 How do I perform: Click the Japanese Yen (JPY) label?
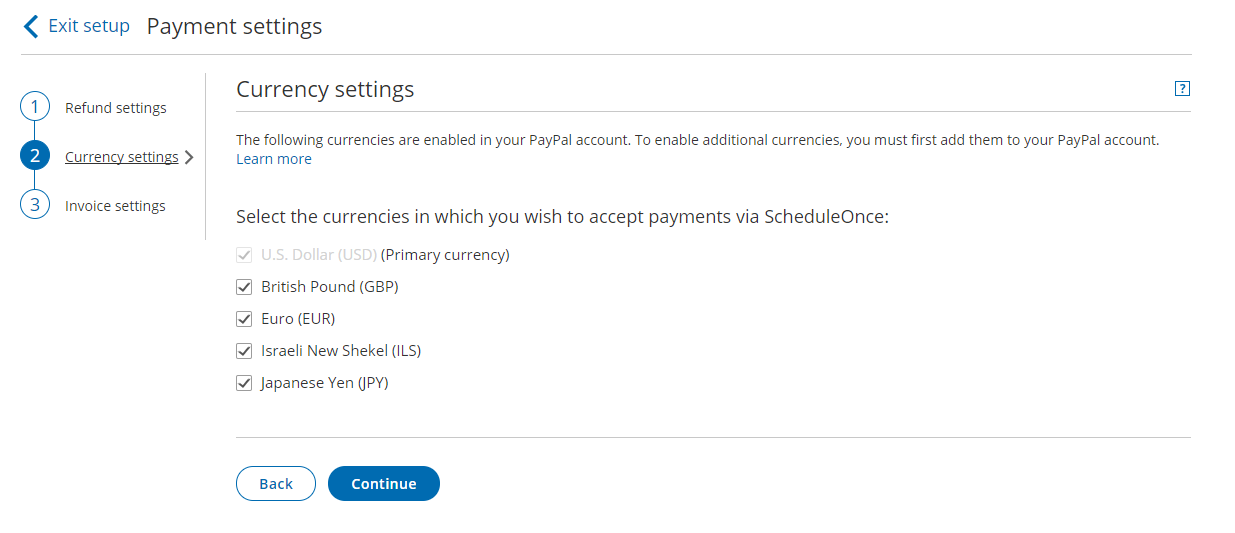coord(324,383)
